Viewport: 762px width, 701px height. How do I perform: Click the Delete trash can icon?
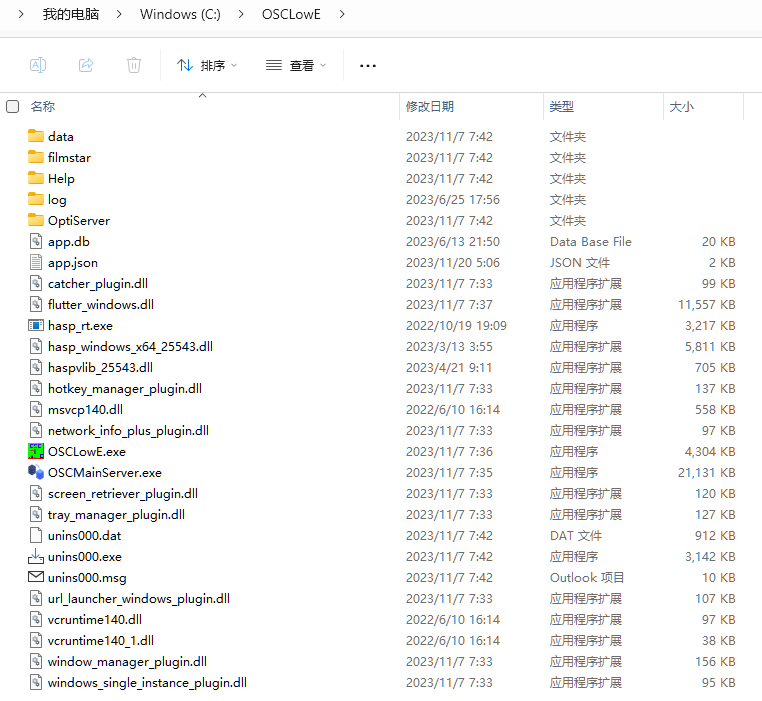click(134, 65)
